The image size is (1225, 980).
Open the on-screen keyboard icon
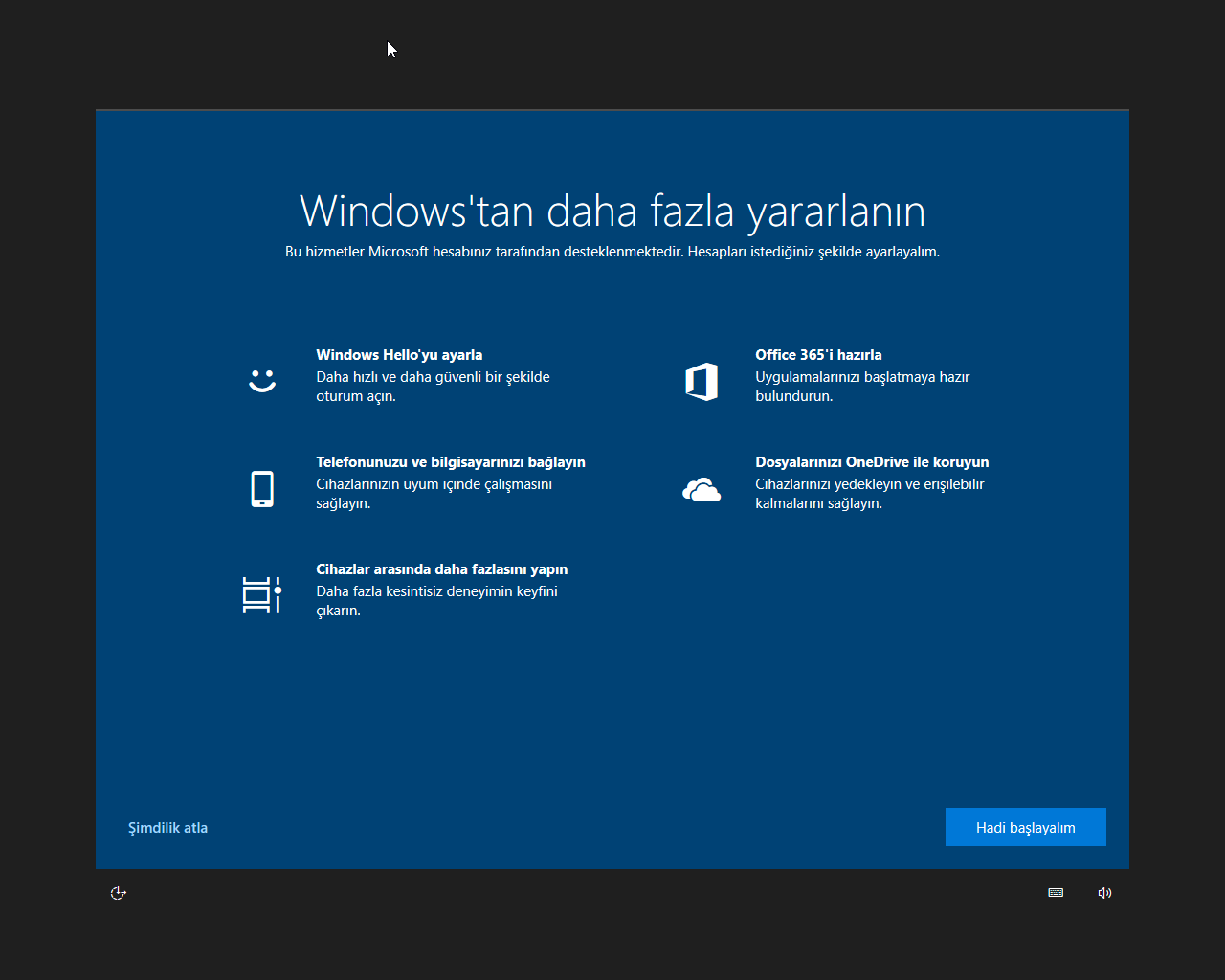[x=1056, y=893]
